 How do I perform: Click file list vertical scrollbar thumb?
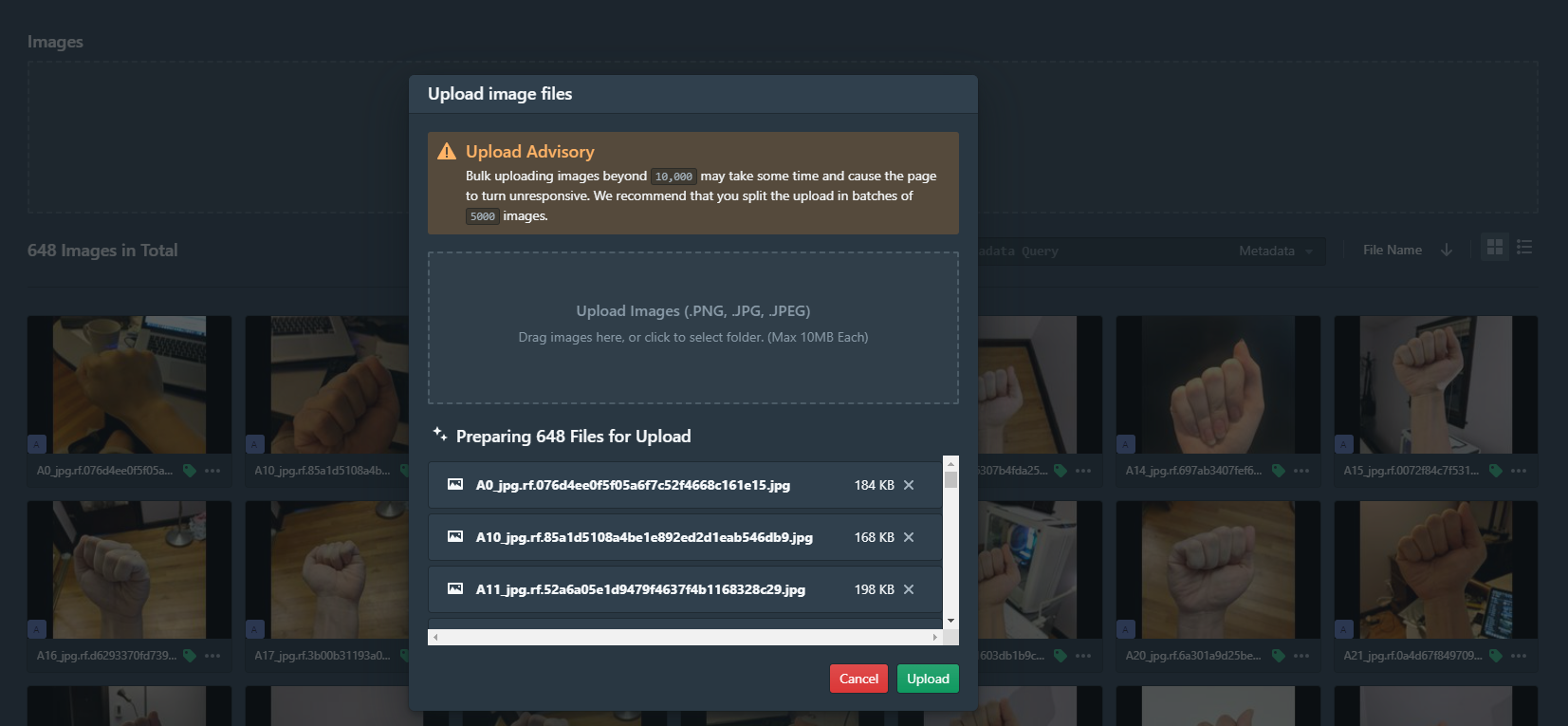click(x=950, y=478)
